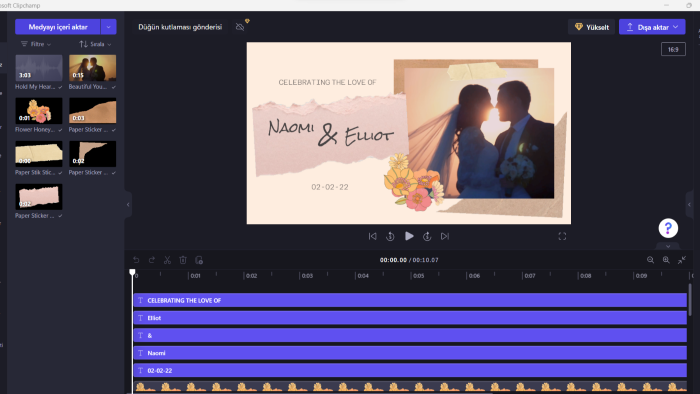Select pink Paper Sticker thumbnail

point(39,197)
